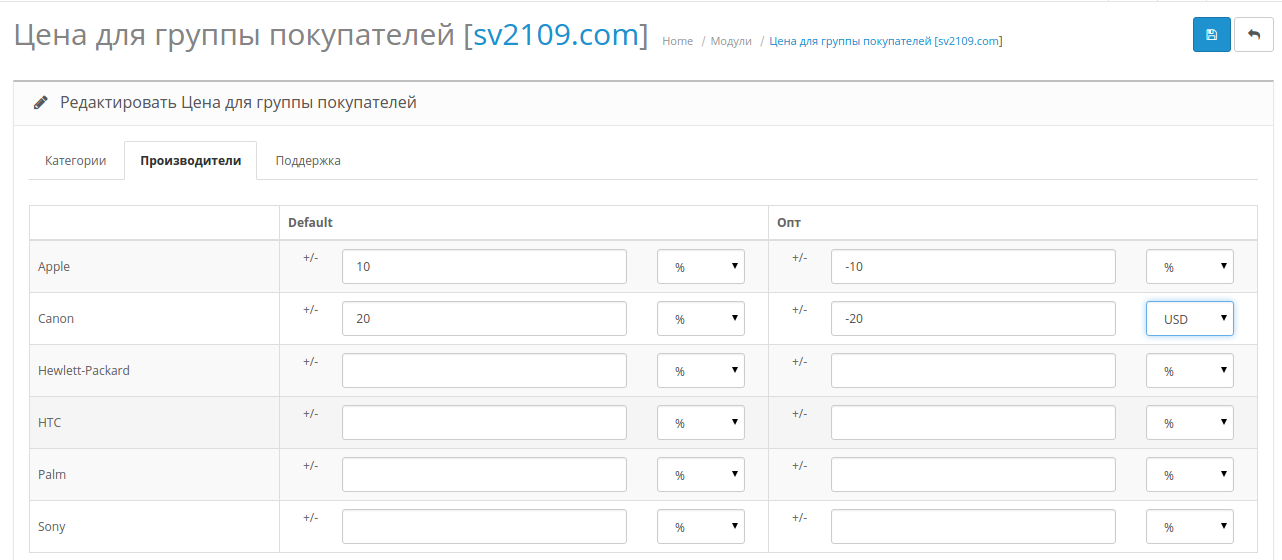The height and width of the screenshot is (560, 1282).
Task: Go to Home breadcrumb link
Action: click(x=677, y=41)
